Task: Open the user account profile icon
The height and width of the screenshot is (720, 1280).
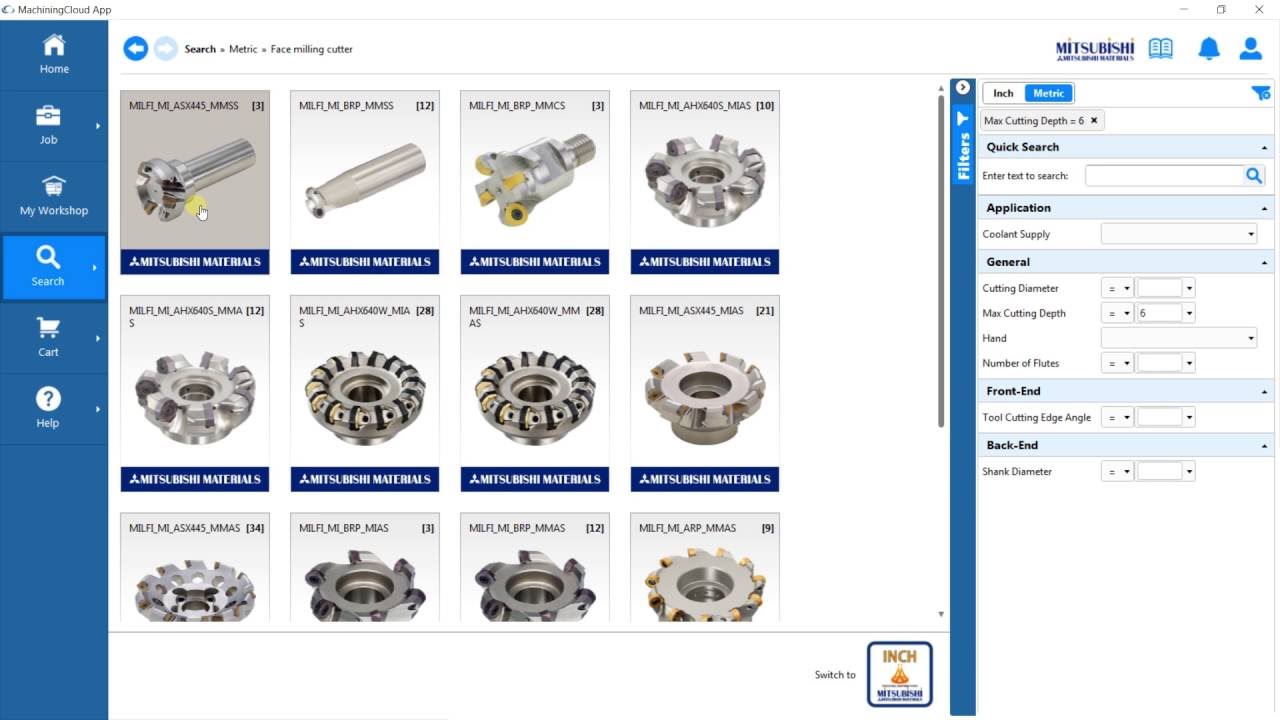Action: coord(1250,49)
